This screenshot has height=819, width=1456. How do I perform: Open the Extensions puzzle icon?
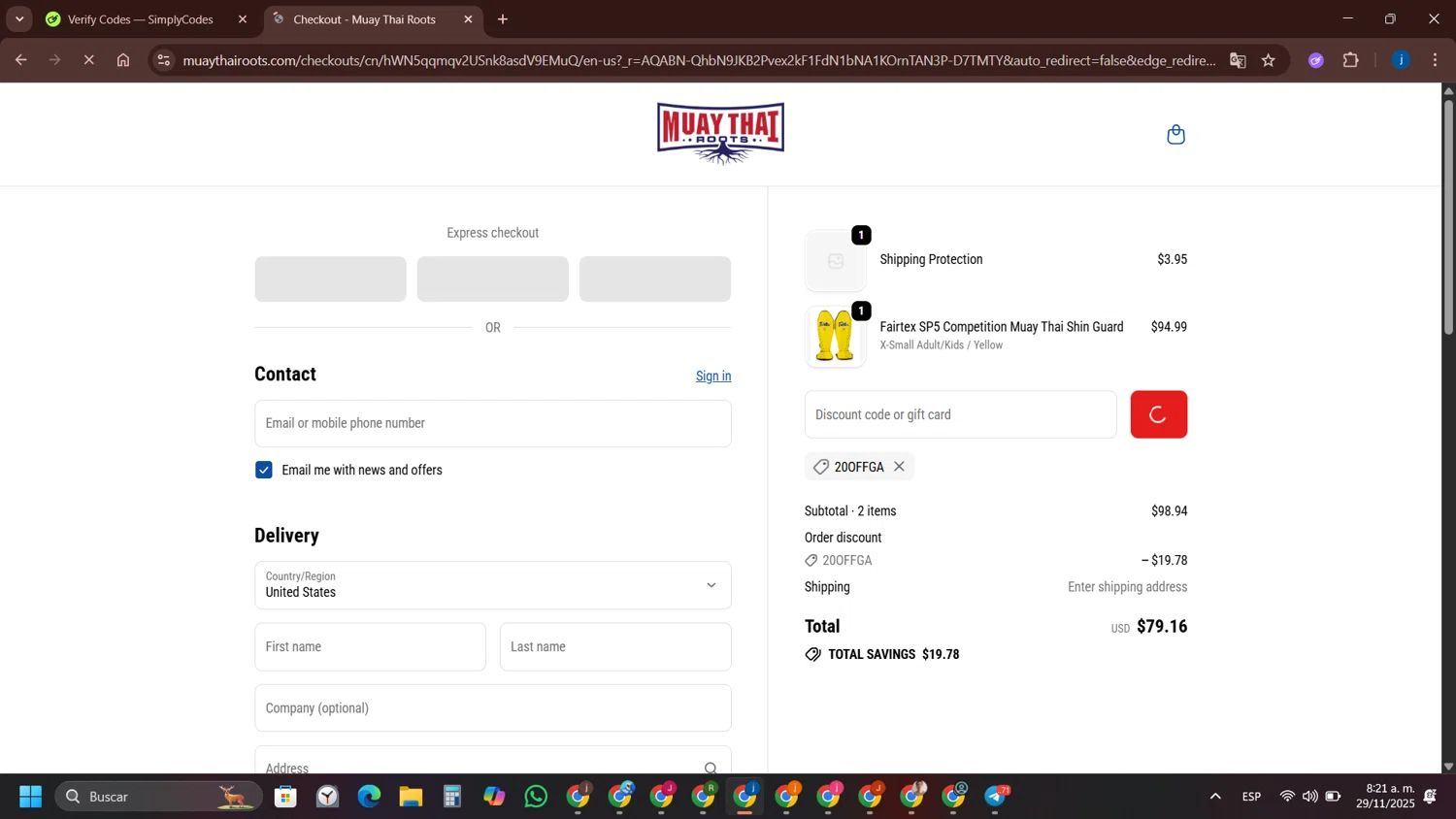tap(1350, 60)
